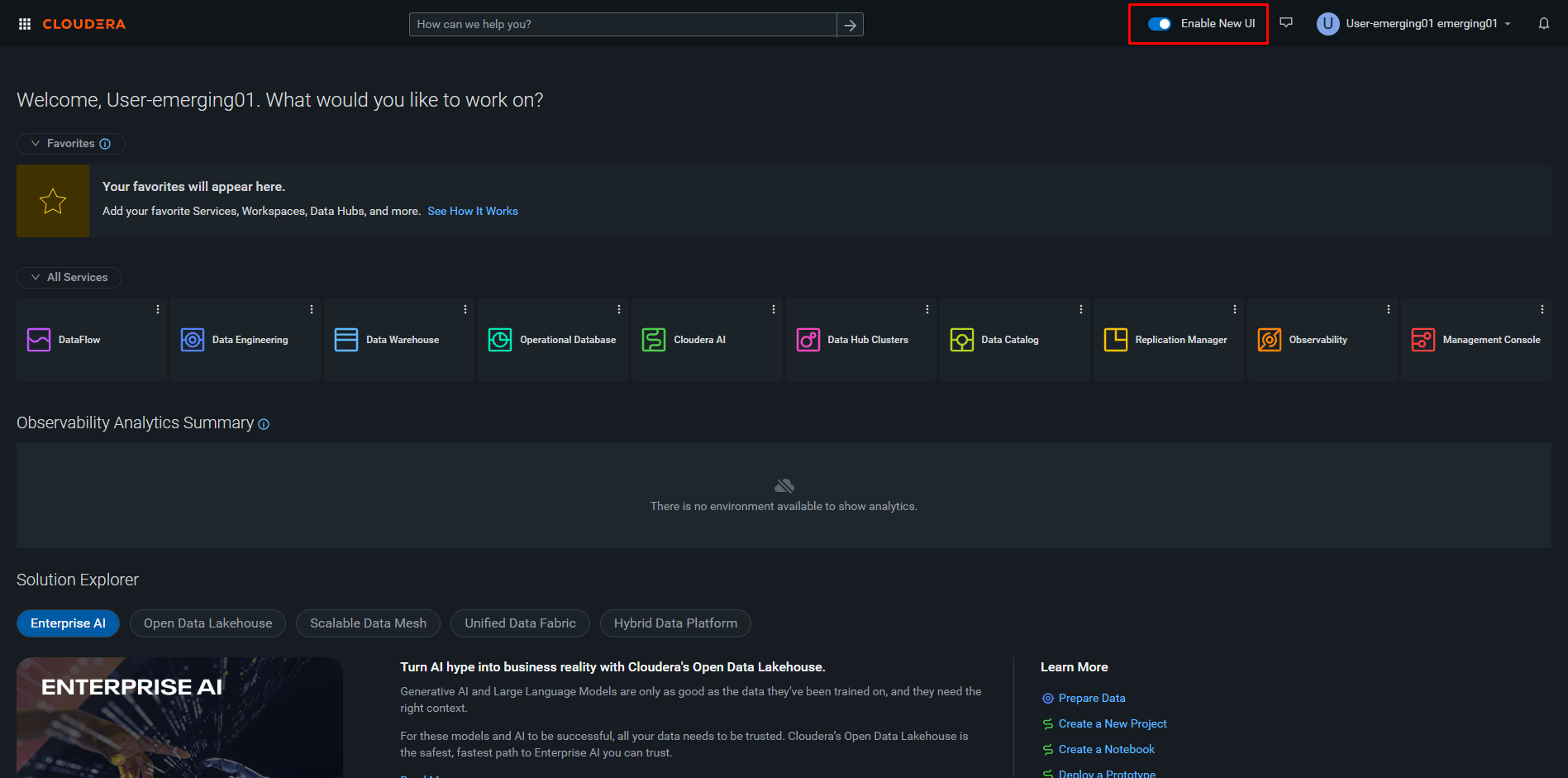Screen dimensions: 1568x778
Task: Open Cloudera AI card options menu
Action: [774, 309]
